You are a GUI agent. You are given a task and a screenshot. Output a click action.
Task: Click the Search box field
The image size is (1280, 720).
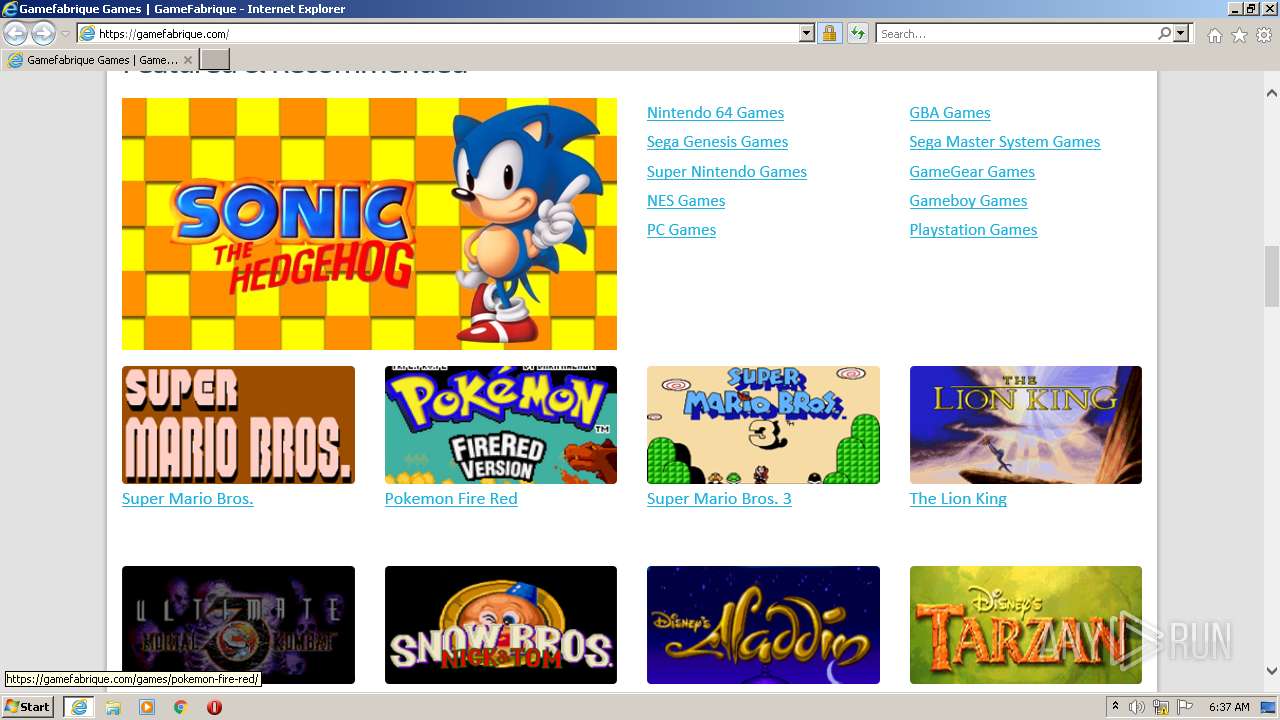coord(1016,34)
